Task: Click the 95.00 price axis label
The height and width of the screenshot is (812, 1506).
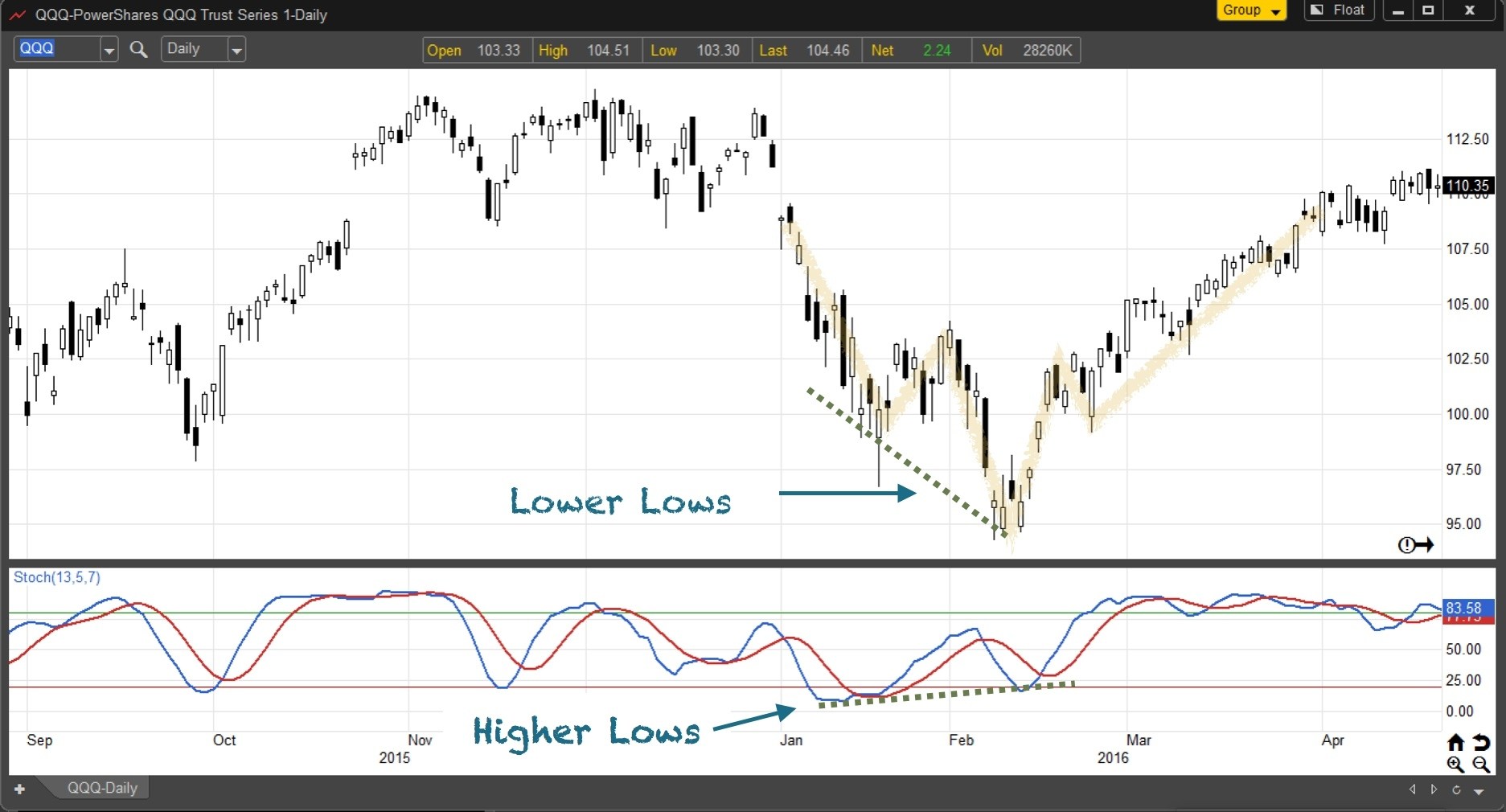Action: click(1463, 524)
